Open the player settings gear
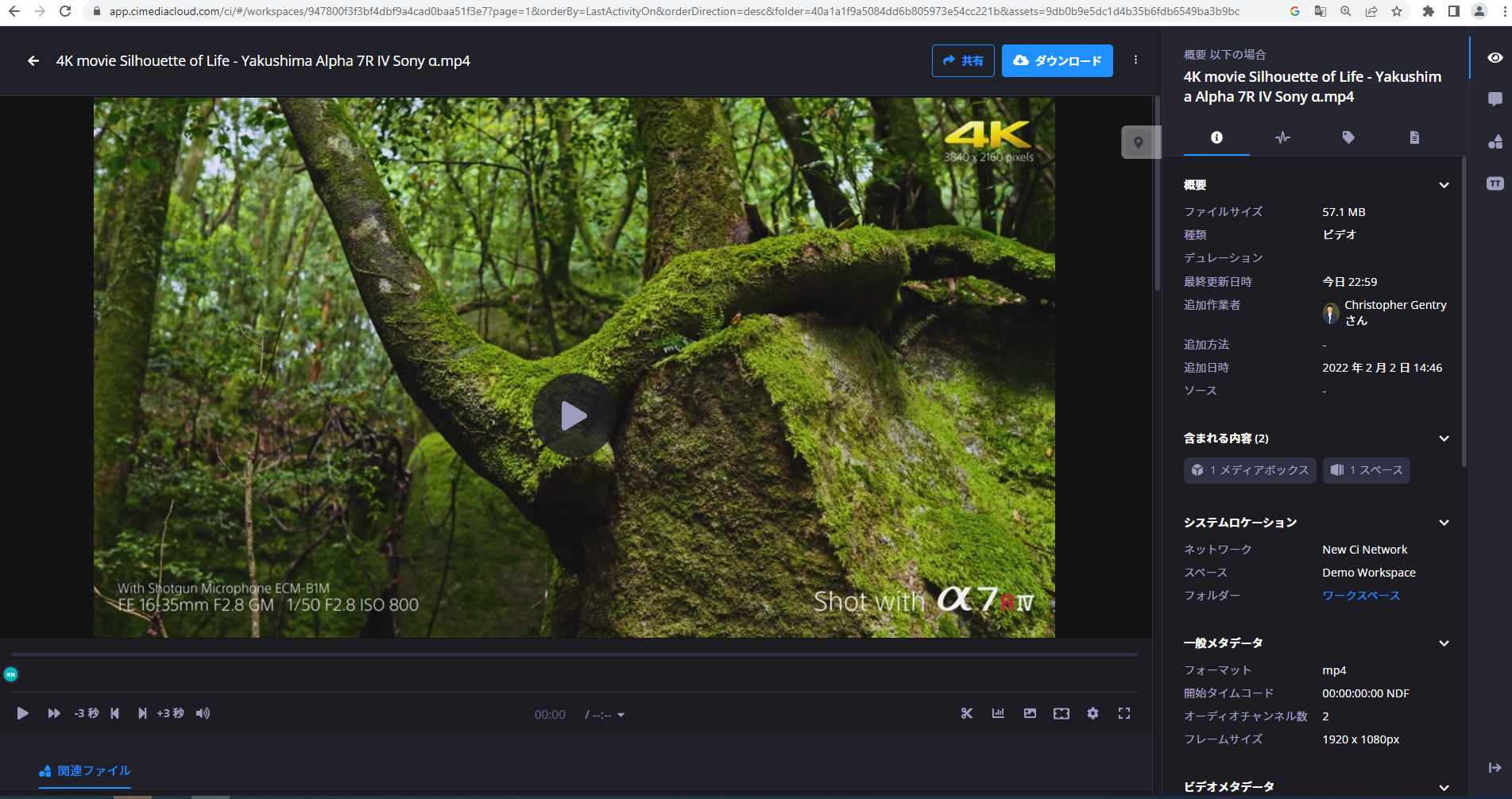This screenshot has height=799, width=1512. (x=1093, y=713)
